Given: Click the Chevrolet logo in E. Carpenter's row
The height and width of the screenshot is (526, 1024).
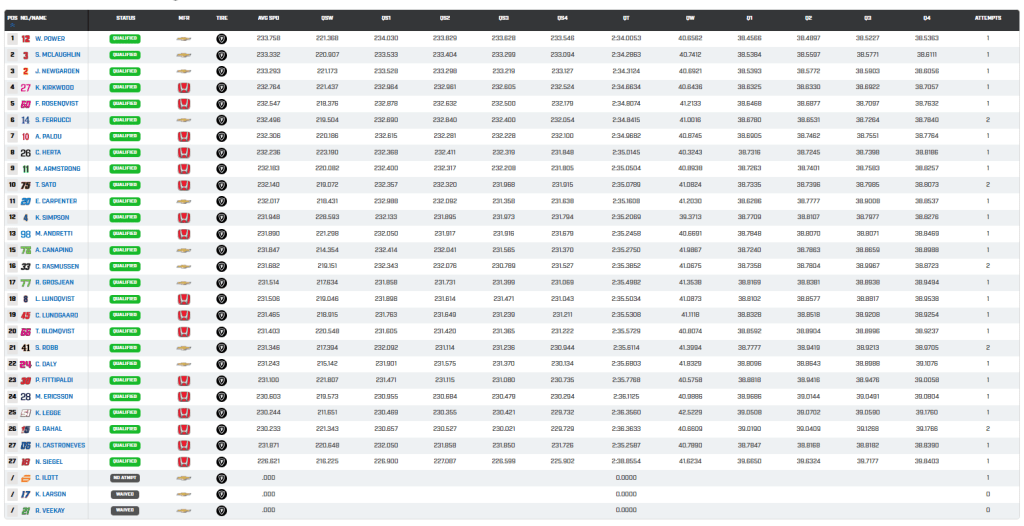Looking at the screenshot, I should [184, 201].
